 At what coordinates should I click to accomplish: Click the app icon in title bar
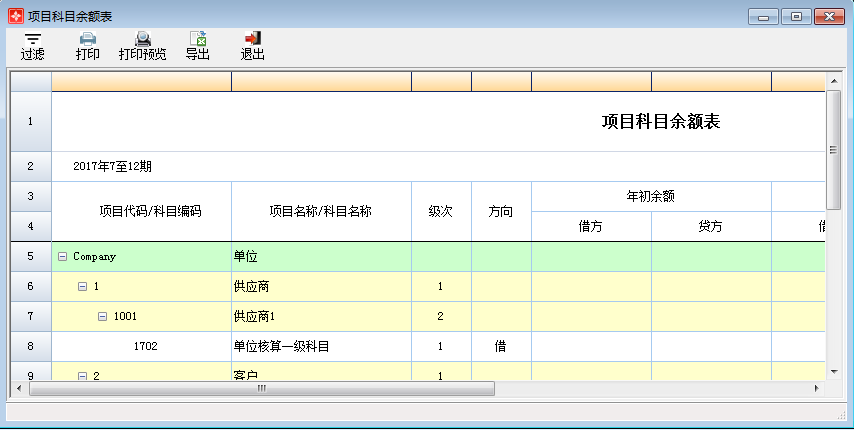point(15,16)
